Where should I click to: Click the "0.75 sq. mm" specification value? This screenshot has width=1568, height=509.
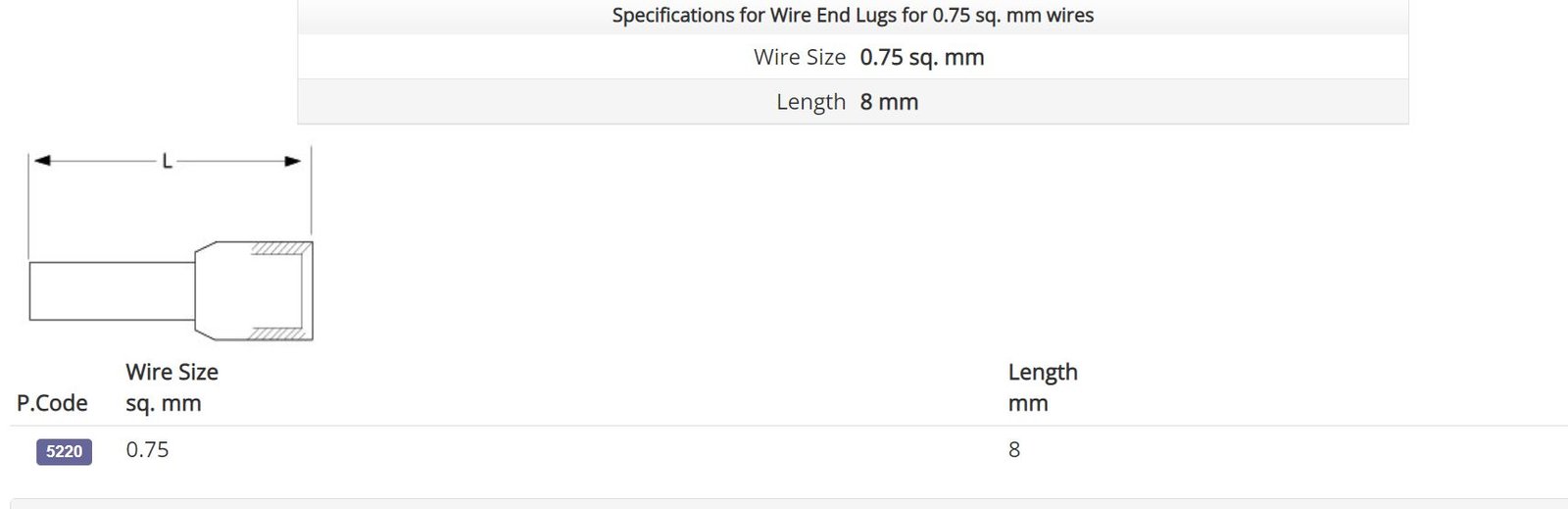pyautogui.click(x=922, y=58)
